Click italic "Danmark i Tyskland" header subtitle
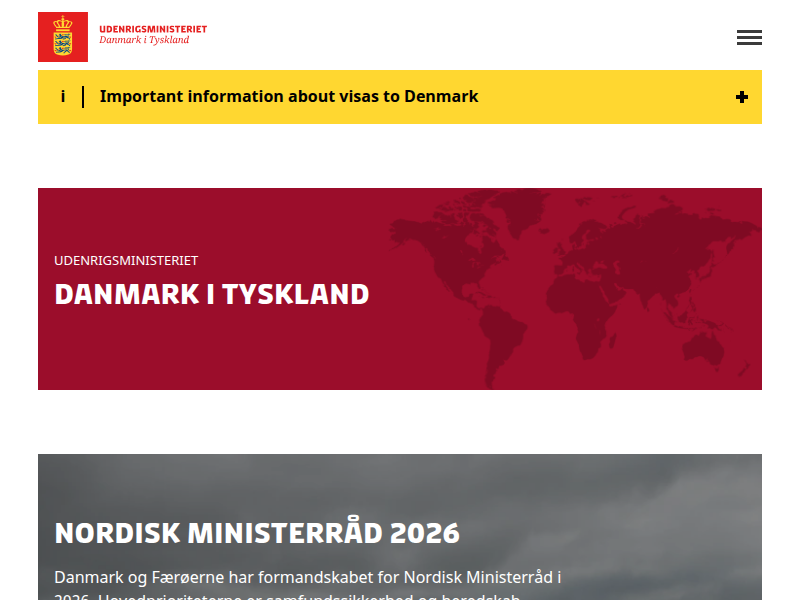The image size is (800, 600). click(144, 40)
